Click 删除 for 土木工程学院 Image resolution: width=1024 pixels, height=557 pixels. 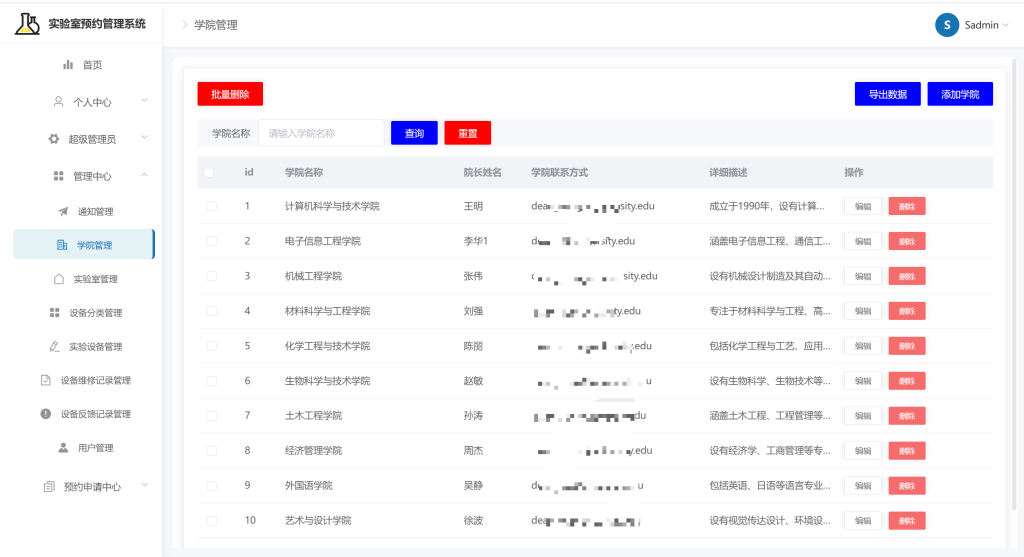pyautogui.click(x=906, y=416)
